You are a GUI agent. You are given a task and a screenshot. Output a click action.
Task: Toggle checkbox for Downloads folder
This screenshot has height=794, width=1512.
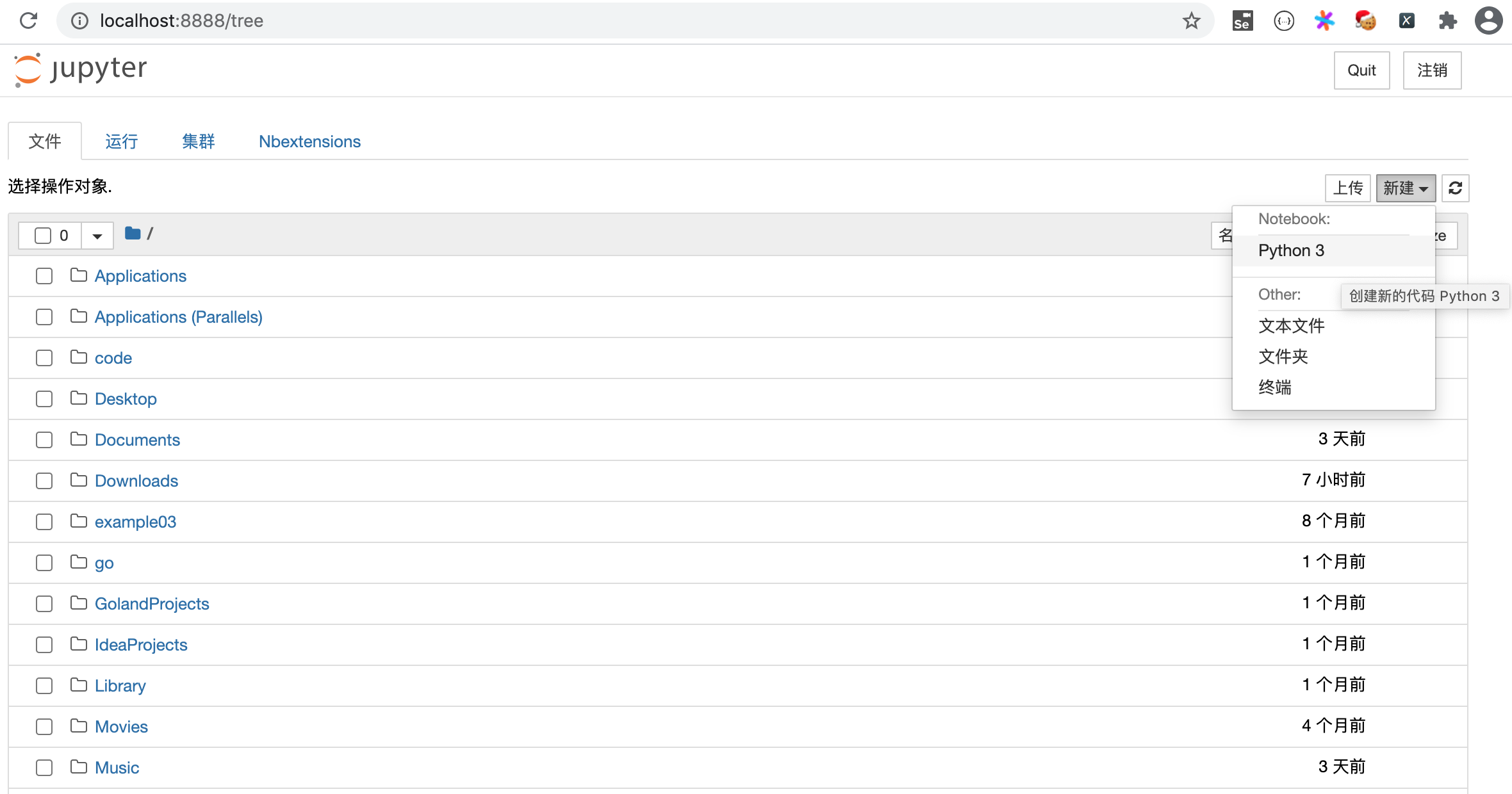pos(44,481)
